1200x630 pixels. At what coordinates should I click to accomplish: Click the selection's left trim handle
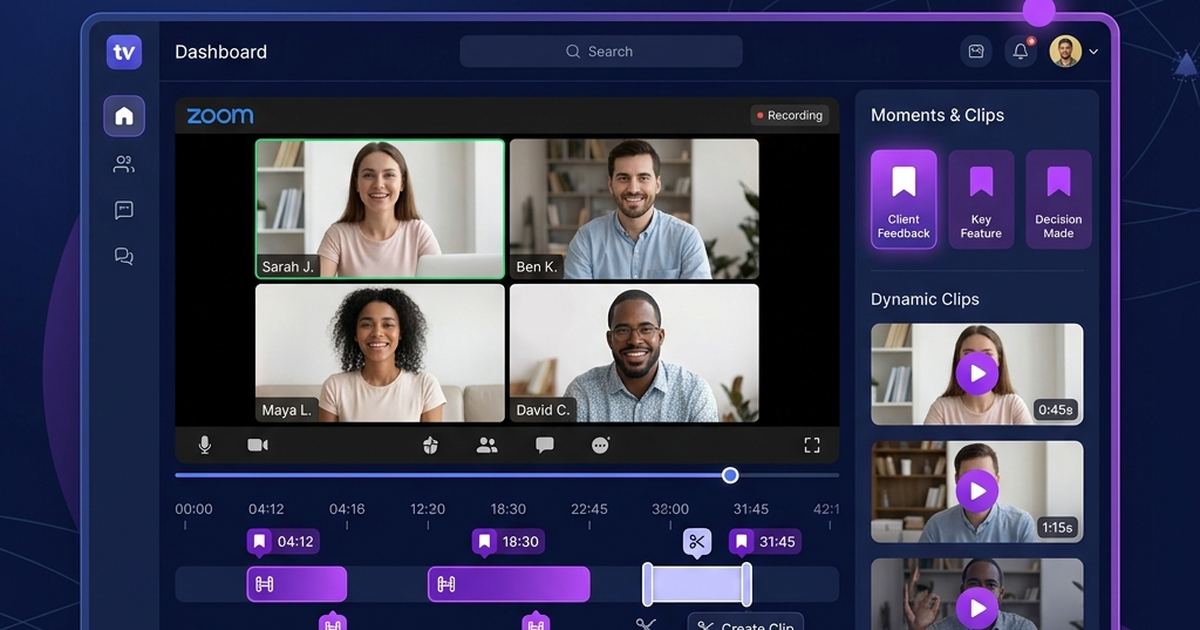click(647, 584)
